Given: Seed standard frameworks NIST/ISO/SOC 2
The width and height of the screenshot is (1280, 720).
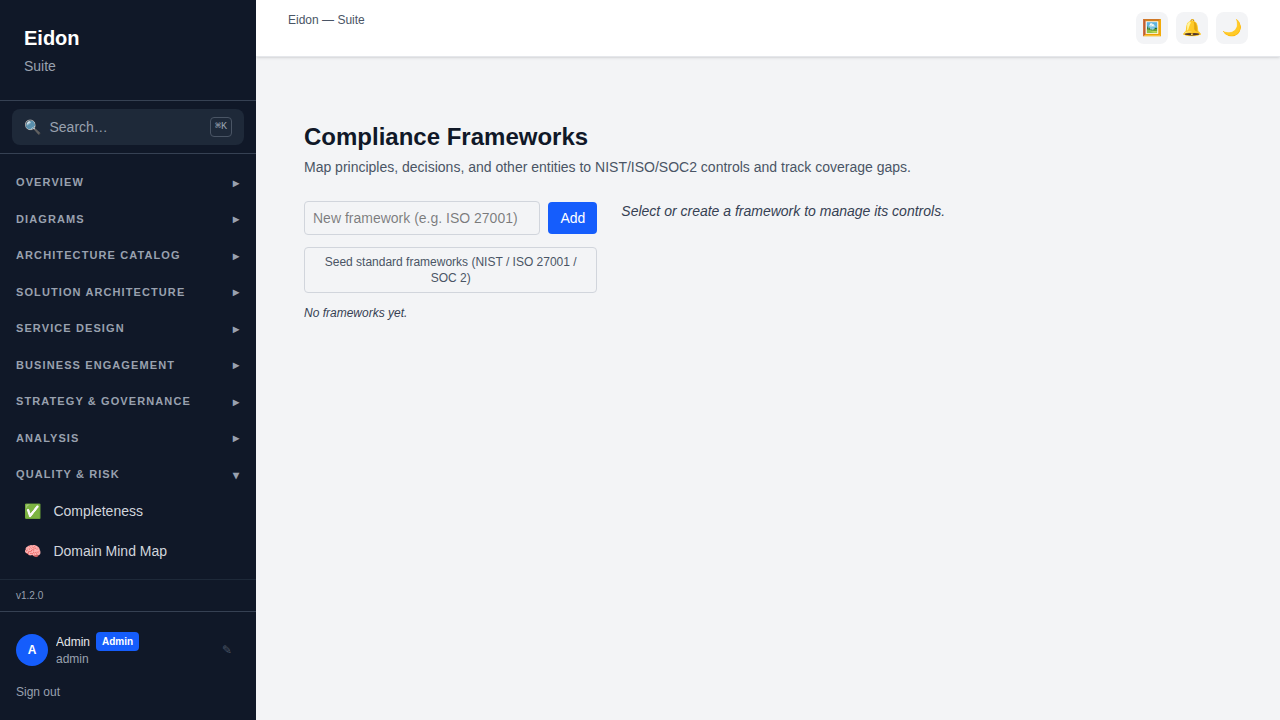Looking at the screenshot, I should pyautogui.click(x=450, y=270).
